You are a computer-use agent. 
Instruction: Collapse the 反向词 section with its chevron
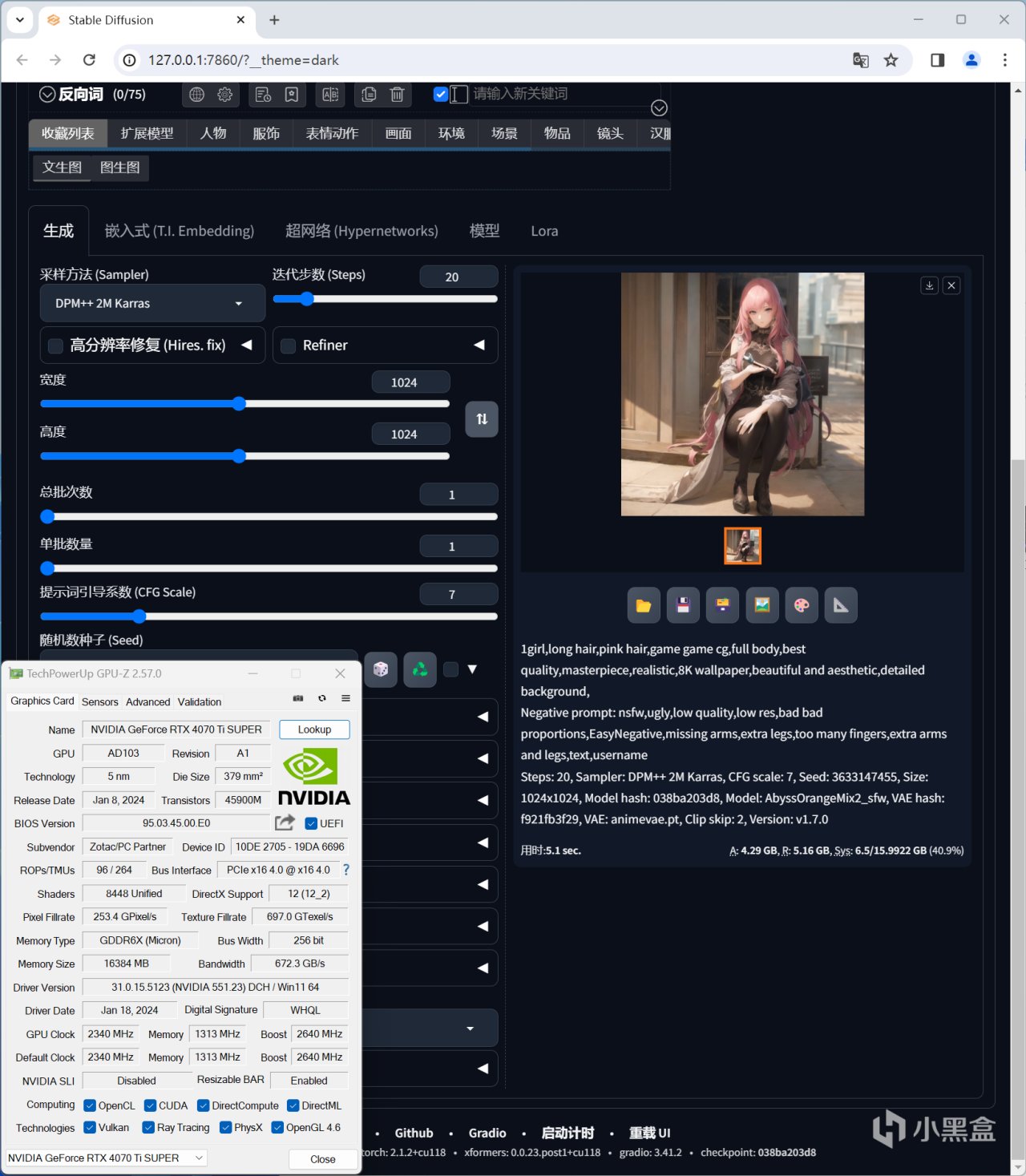(x=47, y=94)
